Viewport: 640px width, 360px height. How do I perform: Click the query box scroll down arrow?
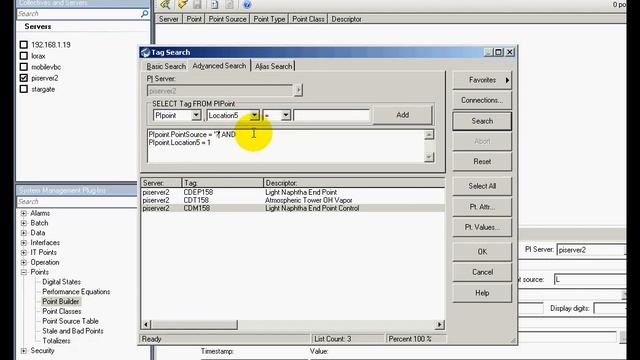(429, 157)
